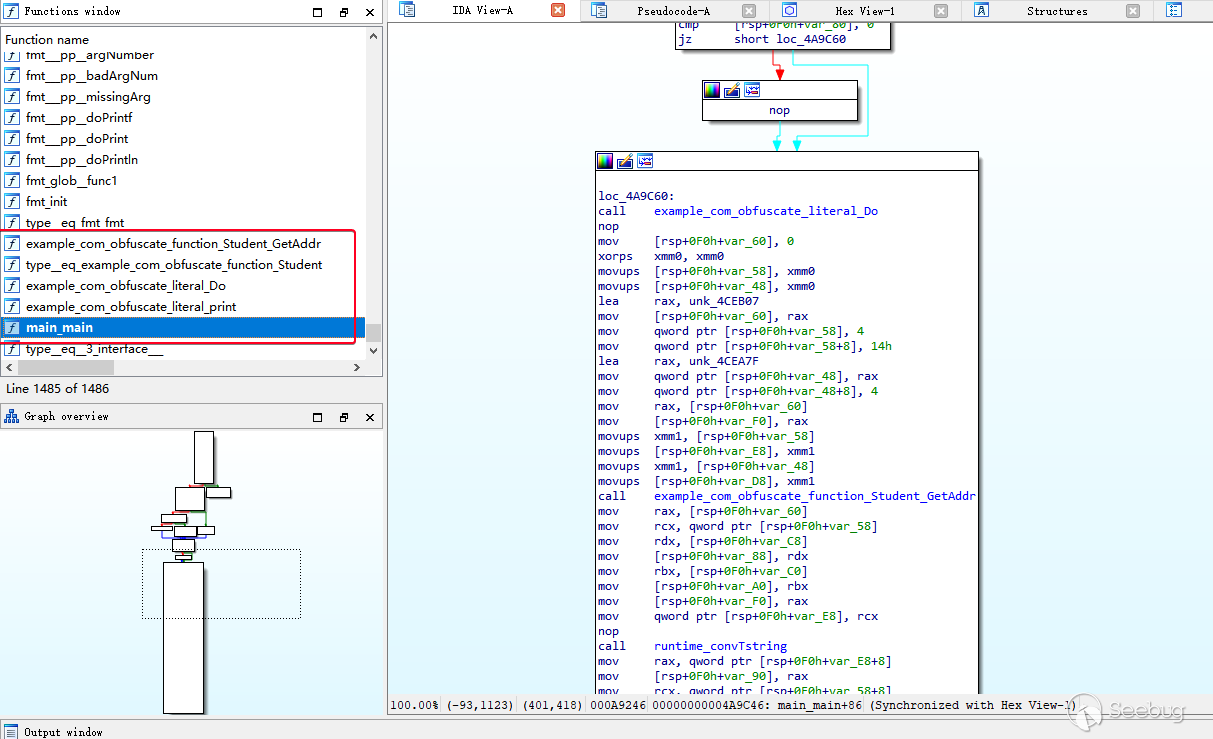Open the node color picker on the nop block
This screenshot has height=739, width=1213.
(712, 89)
